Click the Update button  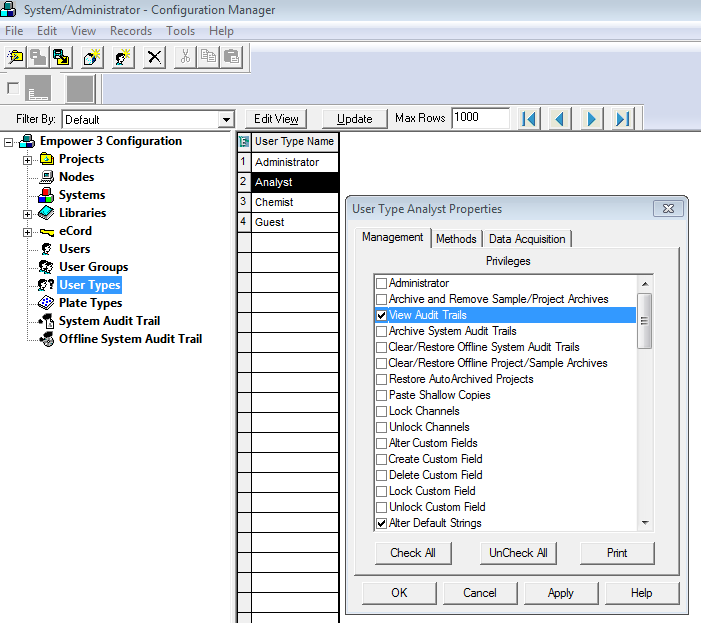coord(355,119)
